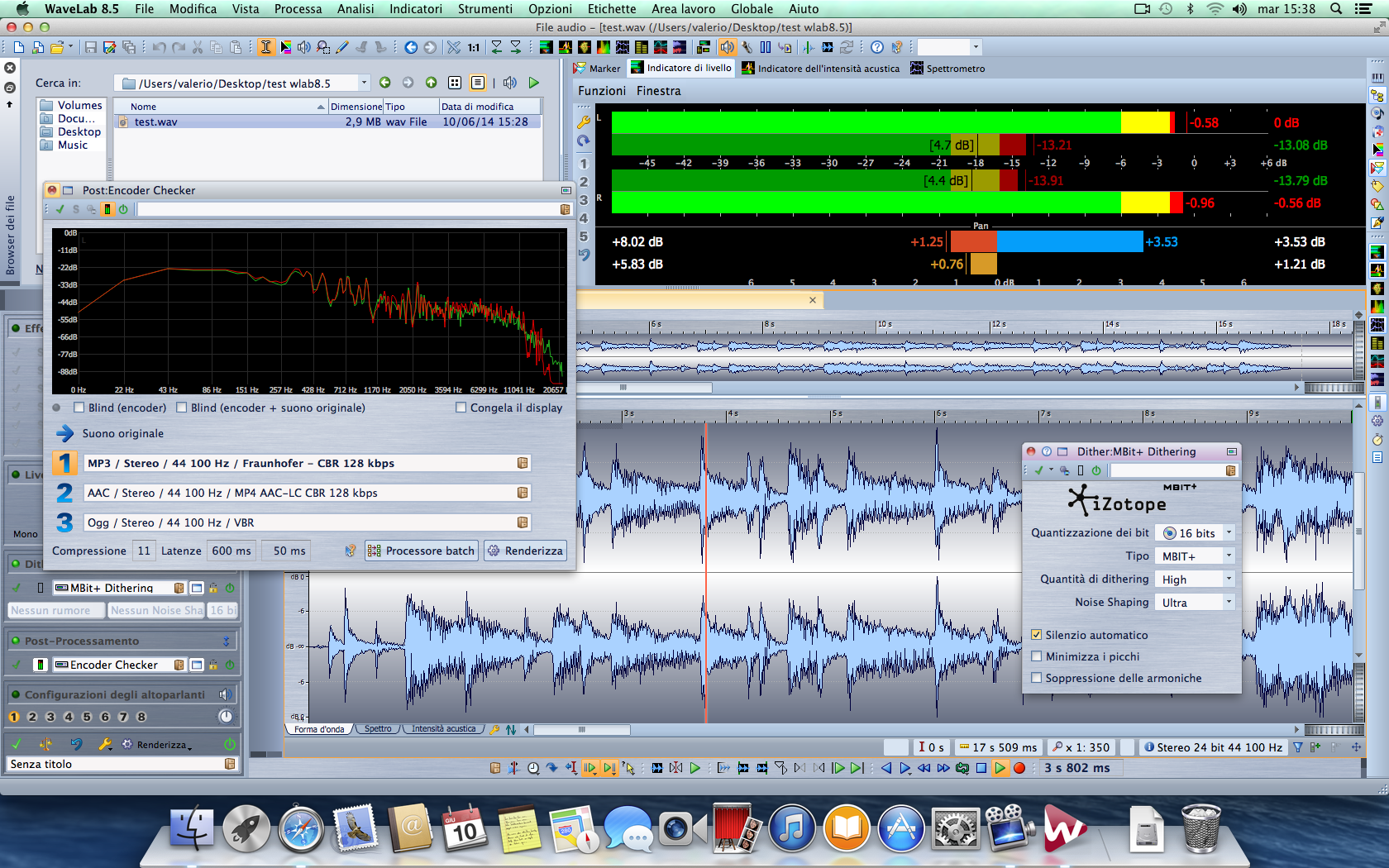Open Quantizzazione dei bit dropdown
Viewport: 1389px width, 868px height.
pyautogui.click(x=1195, y=533)
